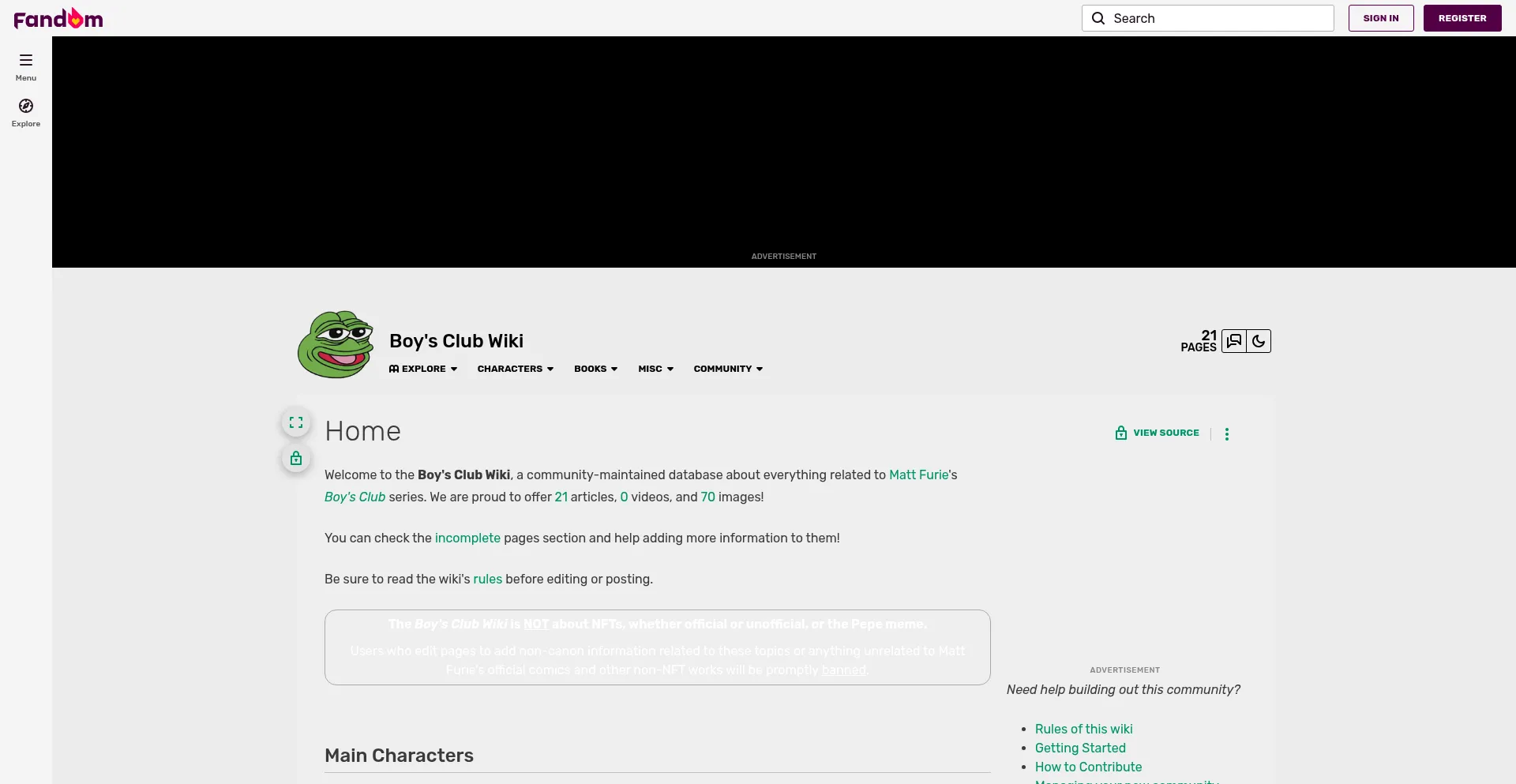The image size is (1516, 784).
Task: Click the magnifier search icon
Action: (1098, 18)
